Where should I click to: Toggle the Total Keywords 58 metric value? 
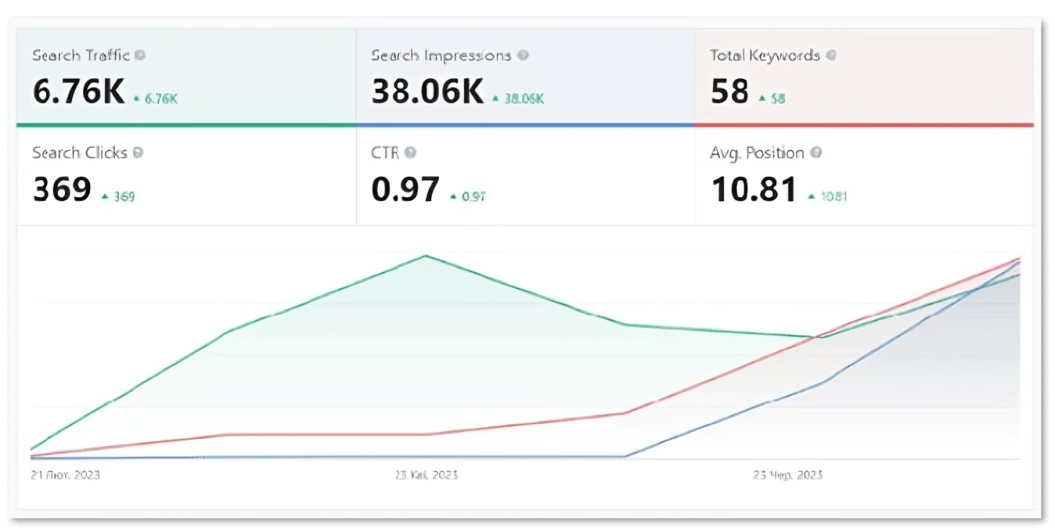click(x=730, y=92)
